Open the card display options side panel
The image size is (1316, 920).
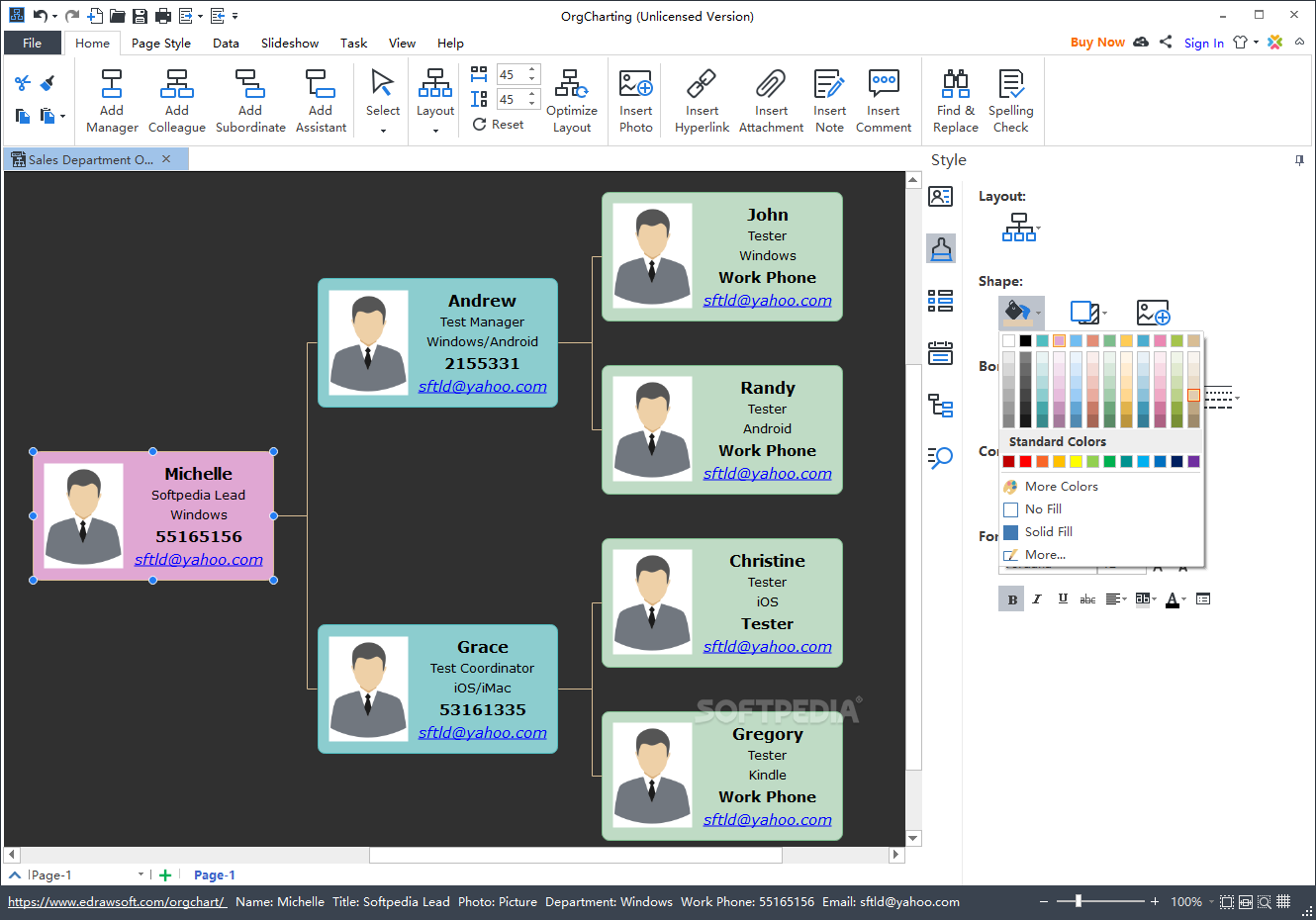coord(940,197)
